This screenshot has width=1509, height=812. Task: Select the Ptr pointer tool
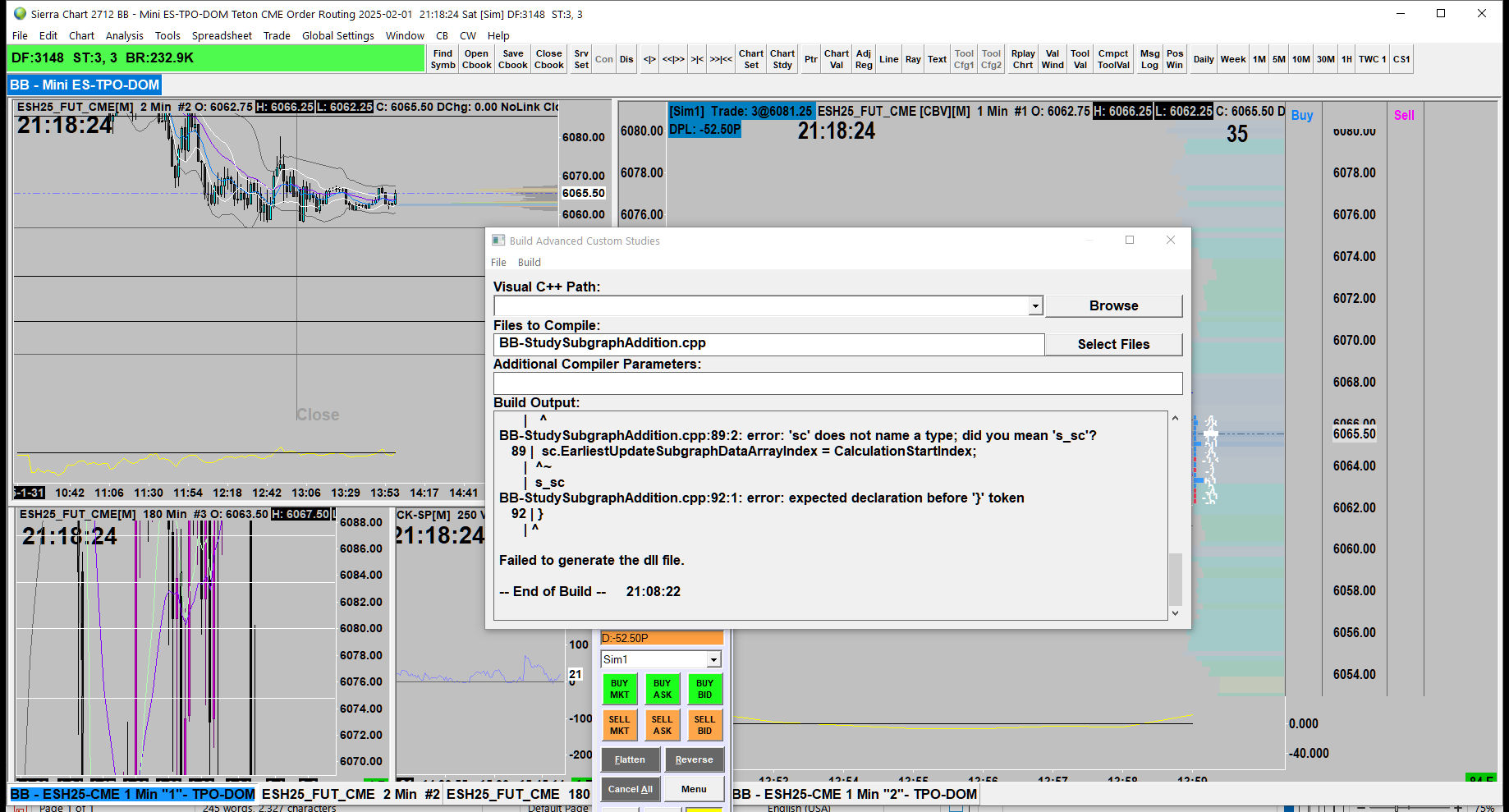(x=810, y=59)
